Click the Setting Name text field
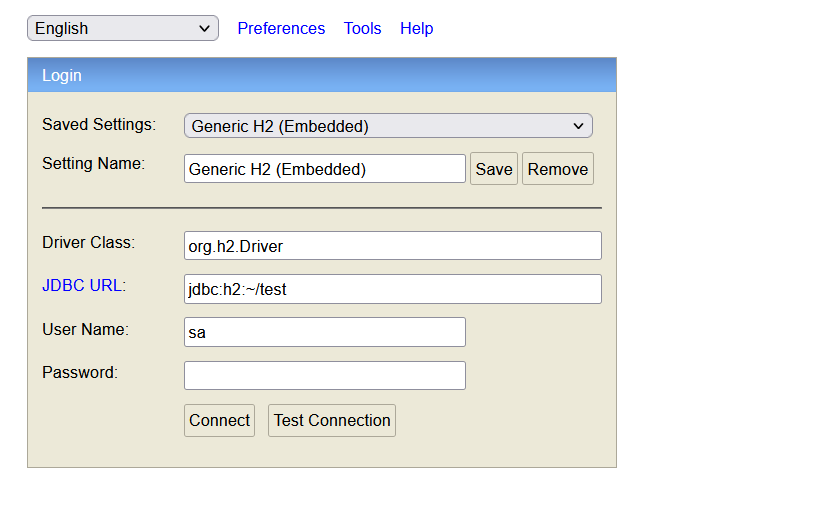 coord(324,169)
